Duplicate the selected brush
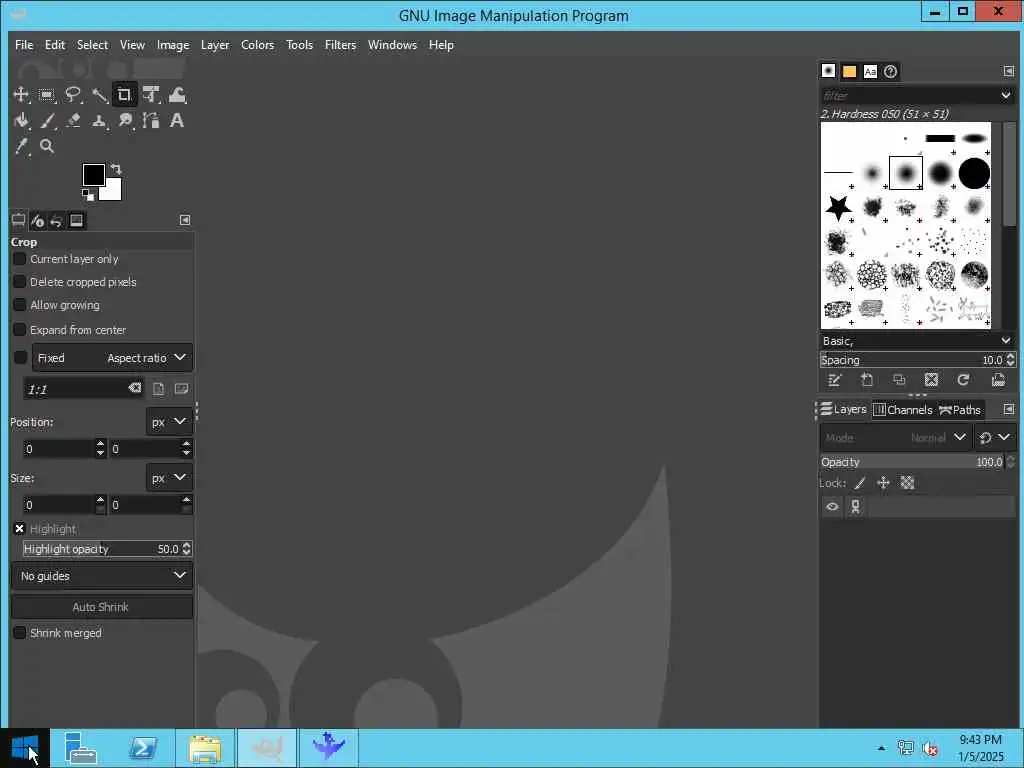Screen dimensions: 1024x768 [x=899, y=380]
